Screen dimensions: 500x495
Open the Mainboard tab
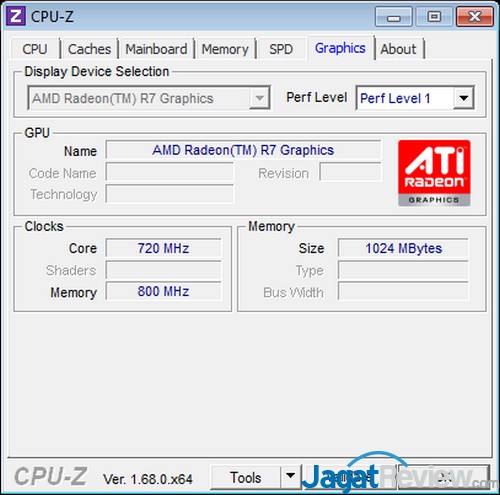point(156,49)
